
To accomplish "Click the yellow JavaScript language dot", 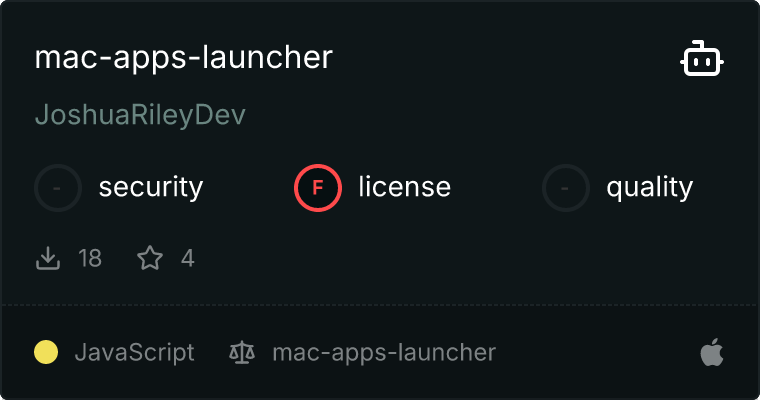I will coord(46,352).
